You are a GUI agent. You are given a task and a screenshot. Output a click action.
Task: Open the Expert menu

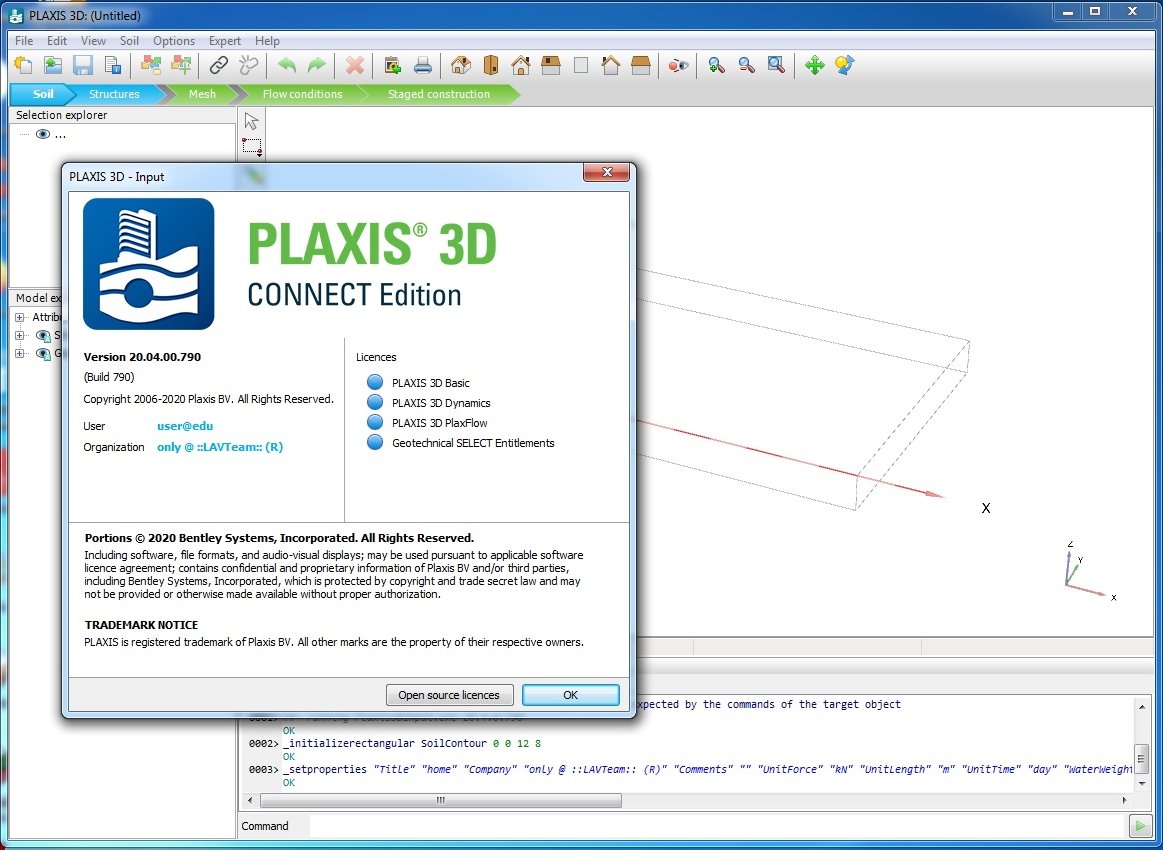coord(225,41)
